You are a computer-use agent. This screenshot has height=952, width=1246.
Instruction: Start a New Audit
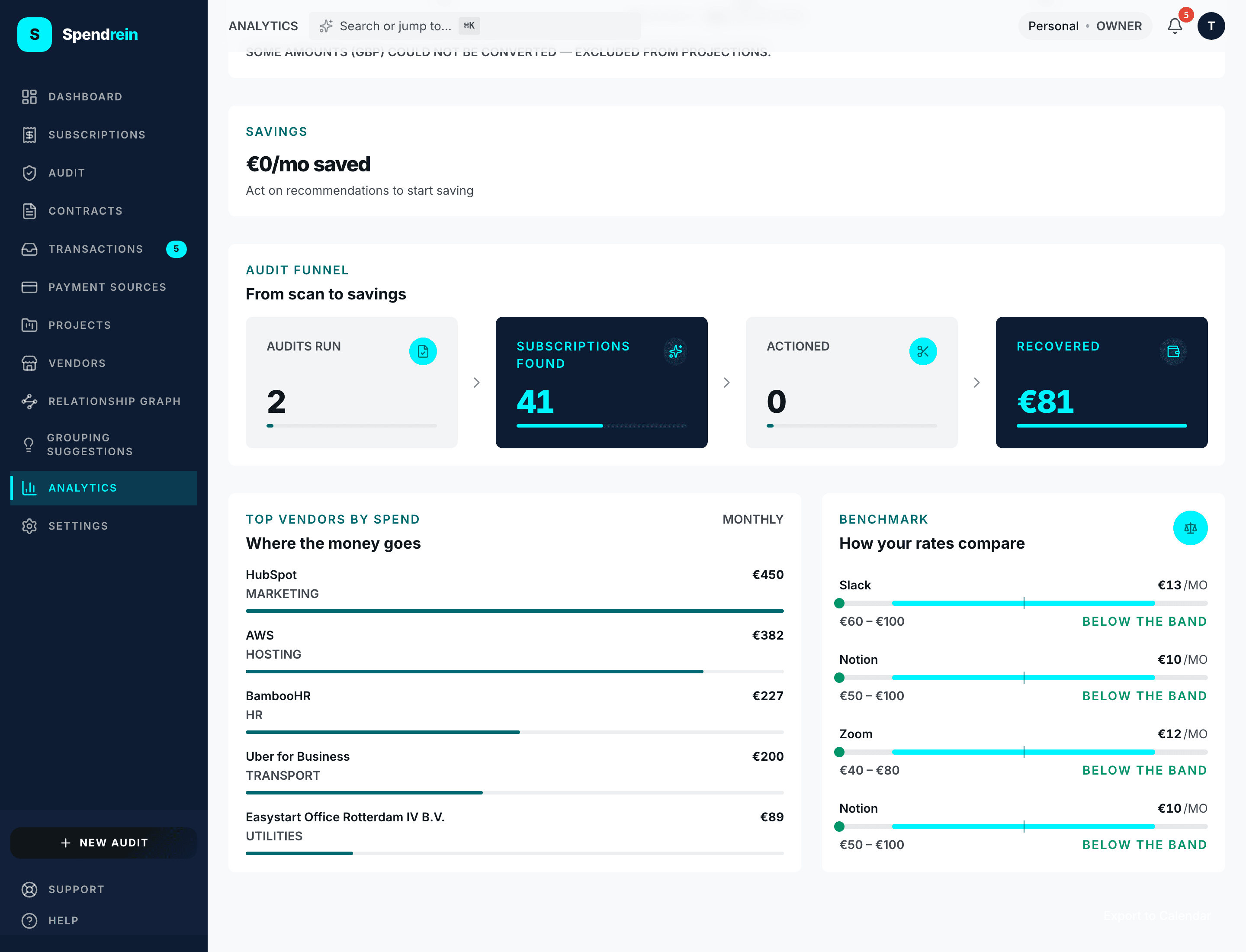[x=104, y=843]
